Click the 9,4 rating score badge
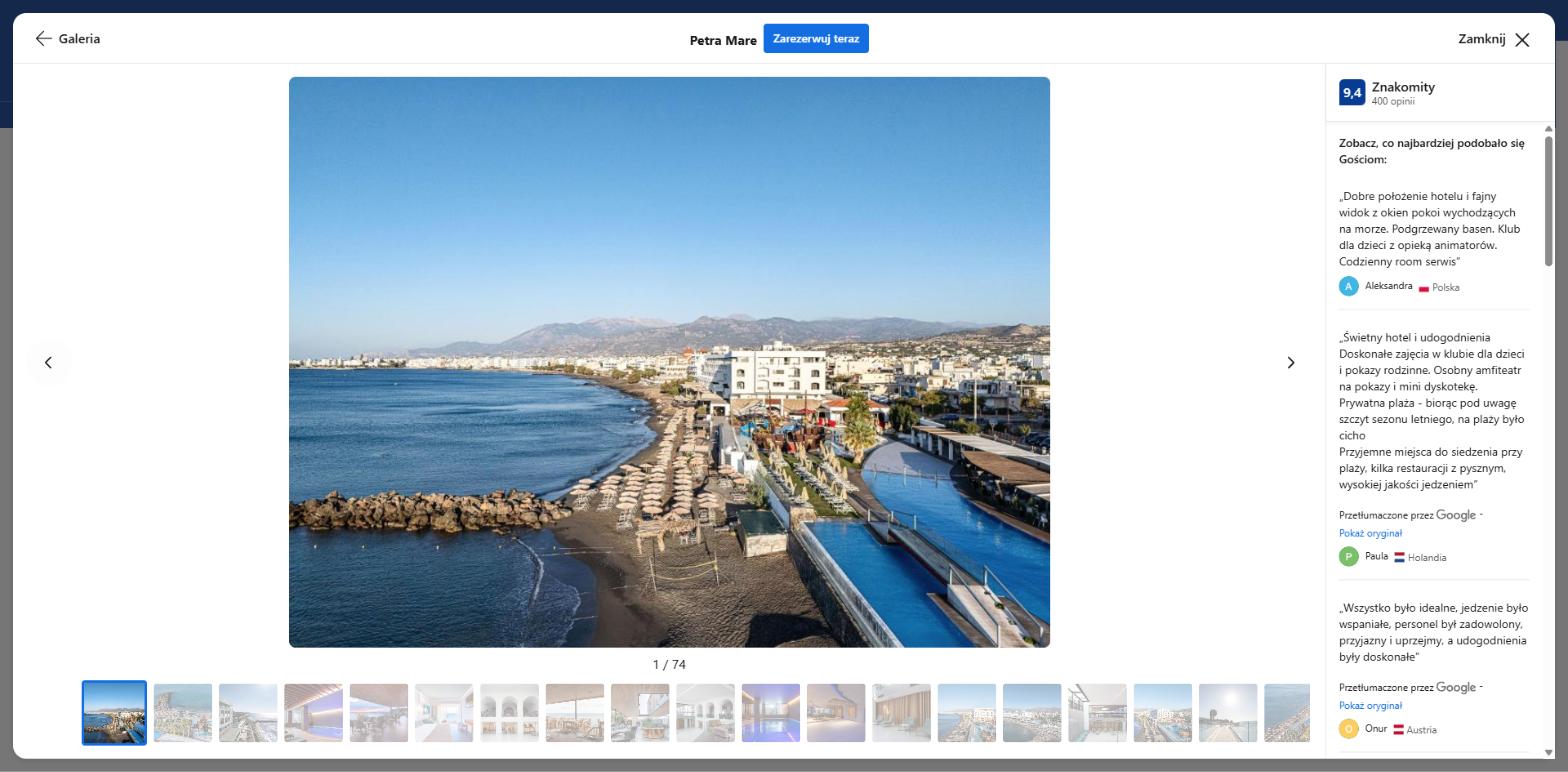1568x772 pixels. (1352, 93)
